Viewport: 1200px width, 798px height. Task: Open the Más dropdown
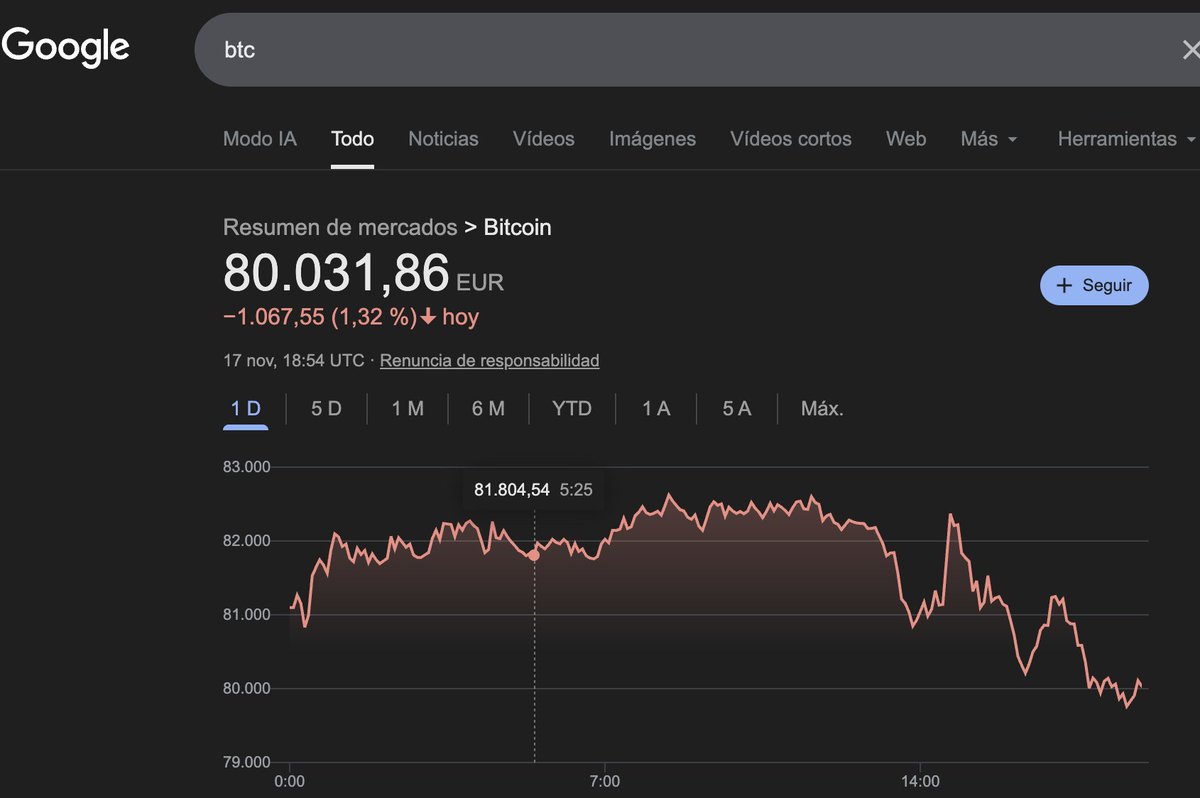pyautogui.click(x=988, y=139)
